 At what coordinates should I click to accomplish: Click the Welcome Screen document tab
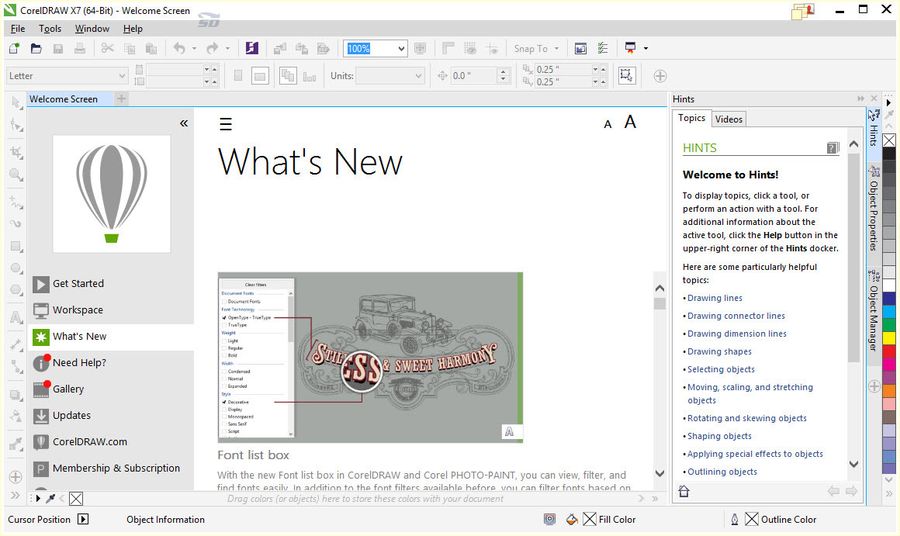(64, 99)
